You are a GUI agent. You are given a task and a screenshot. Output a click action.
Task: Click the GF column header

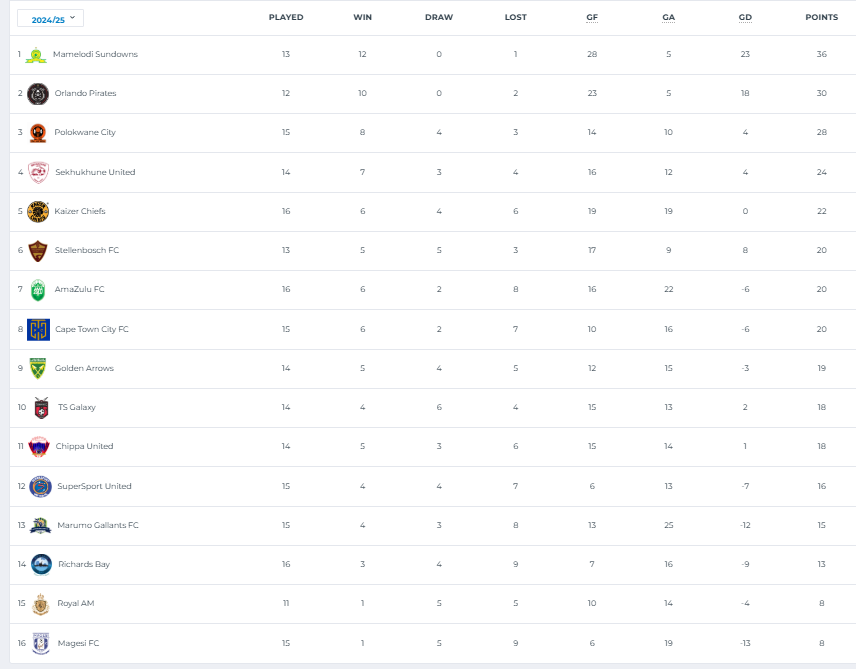tap(592, 18)
